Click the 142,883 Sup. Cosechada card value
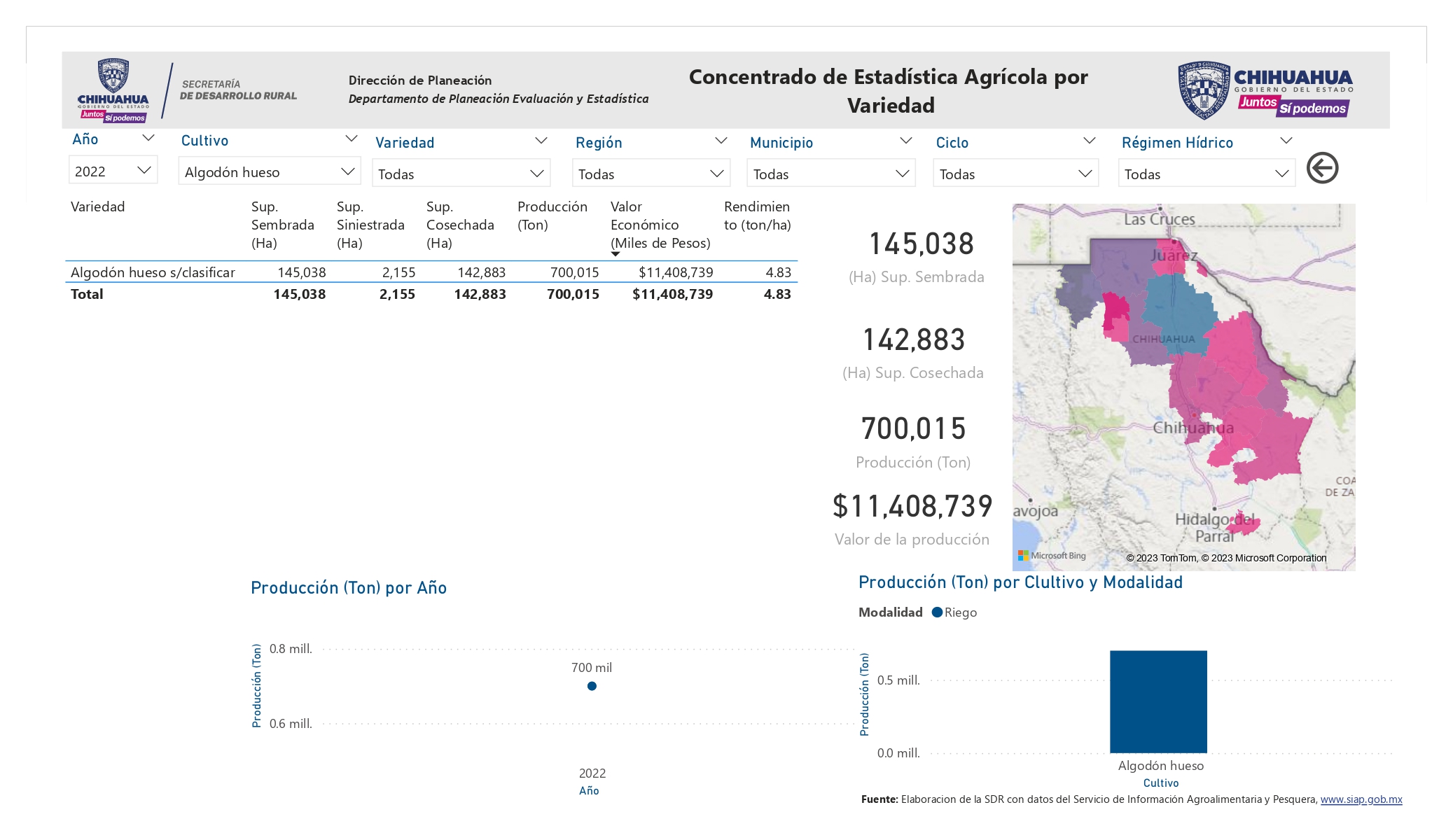This screenshot has height=840, width=1453. click(914, 339)
